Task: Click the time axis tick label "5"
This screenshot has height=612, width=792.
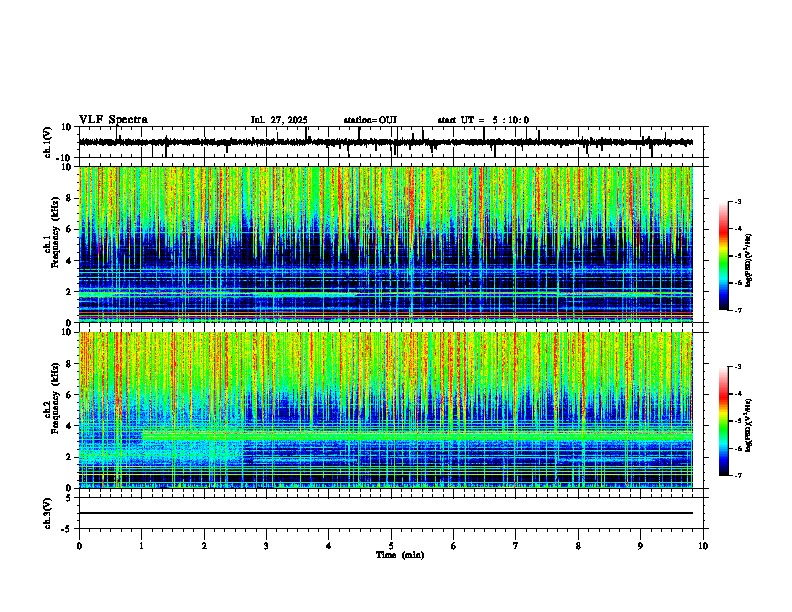Action: pos(391,546)
